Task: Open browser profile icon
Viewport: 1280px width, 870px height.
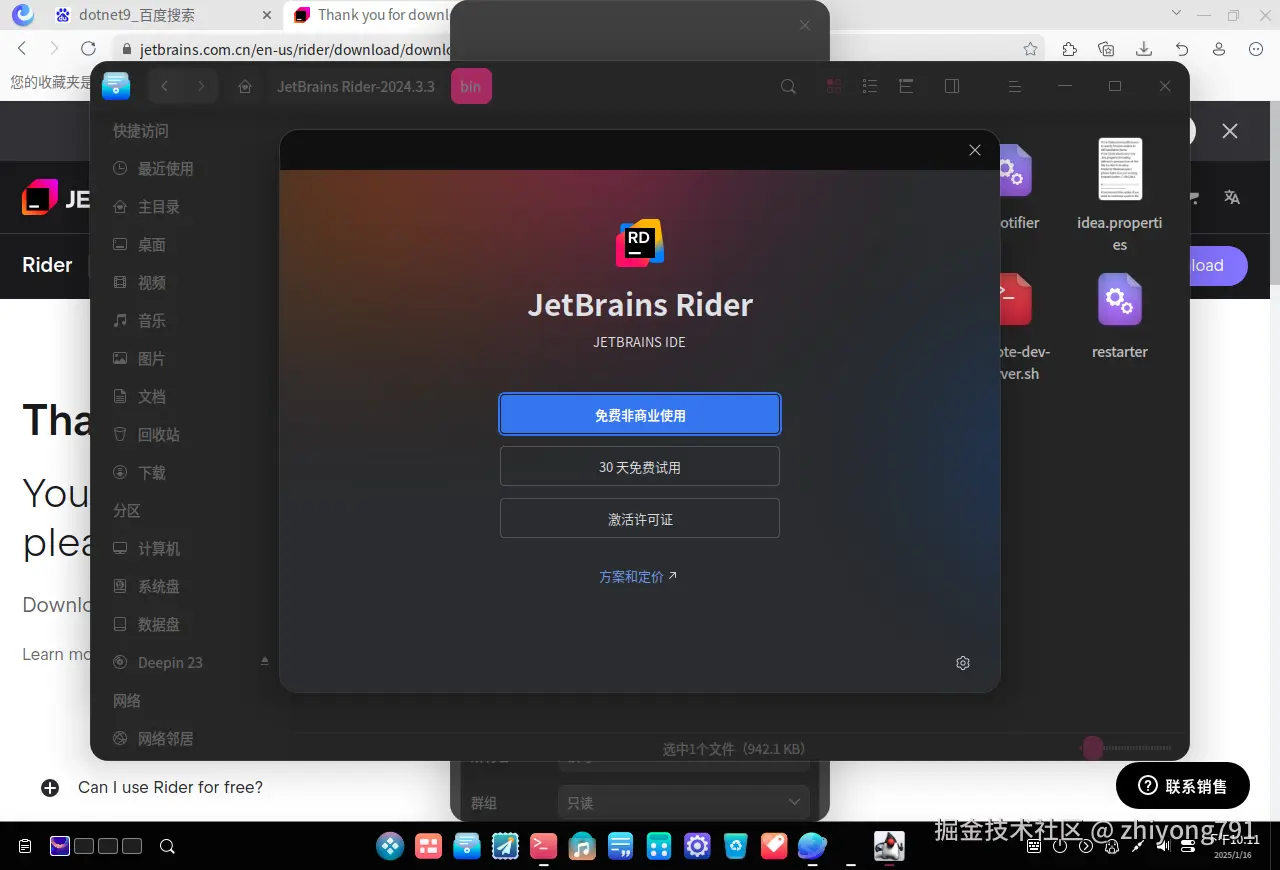Action: point(1219,49)
